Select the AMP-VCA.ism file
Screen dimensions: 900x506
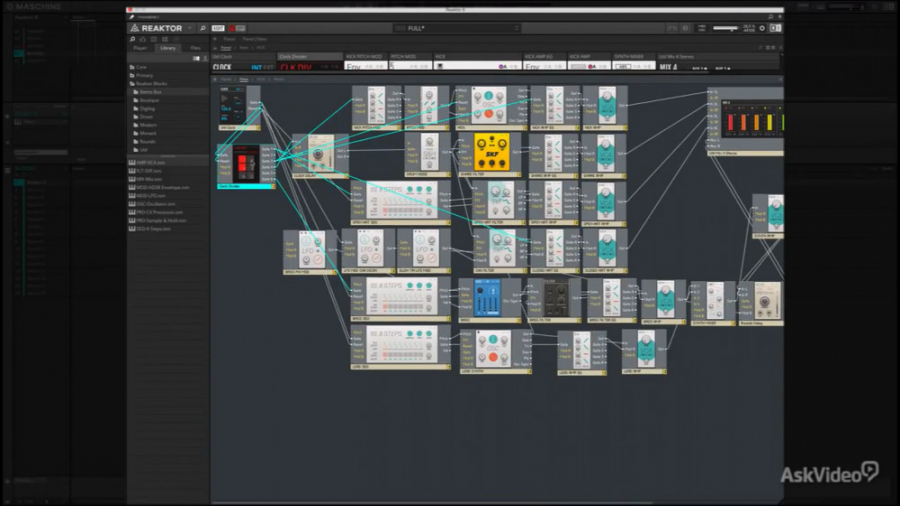168,162
